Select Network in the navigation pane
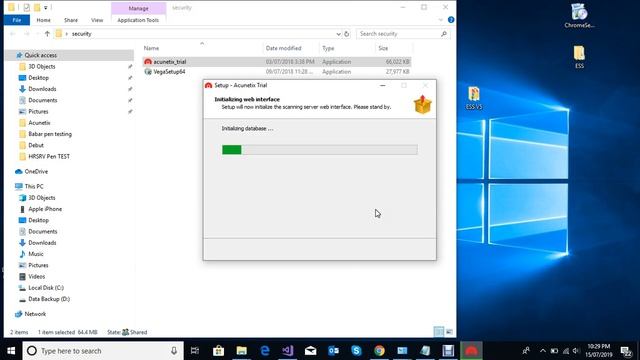Image resolution: width=640 pixels, height=360 pixels. tap(35, 314)
